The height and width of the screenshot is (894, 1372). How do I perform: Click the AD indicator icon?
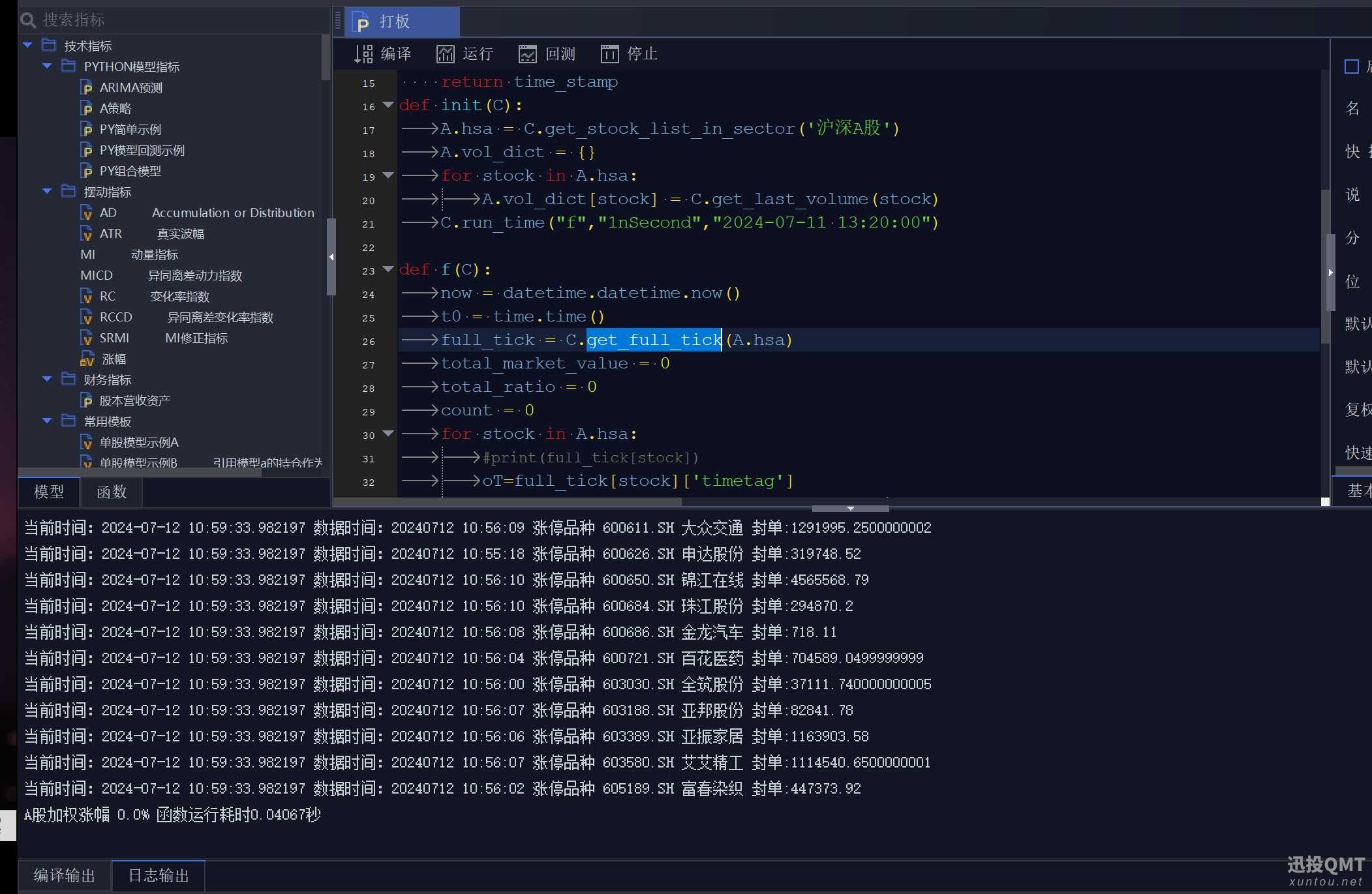(x=87, y=213)
